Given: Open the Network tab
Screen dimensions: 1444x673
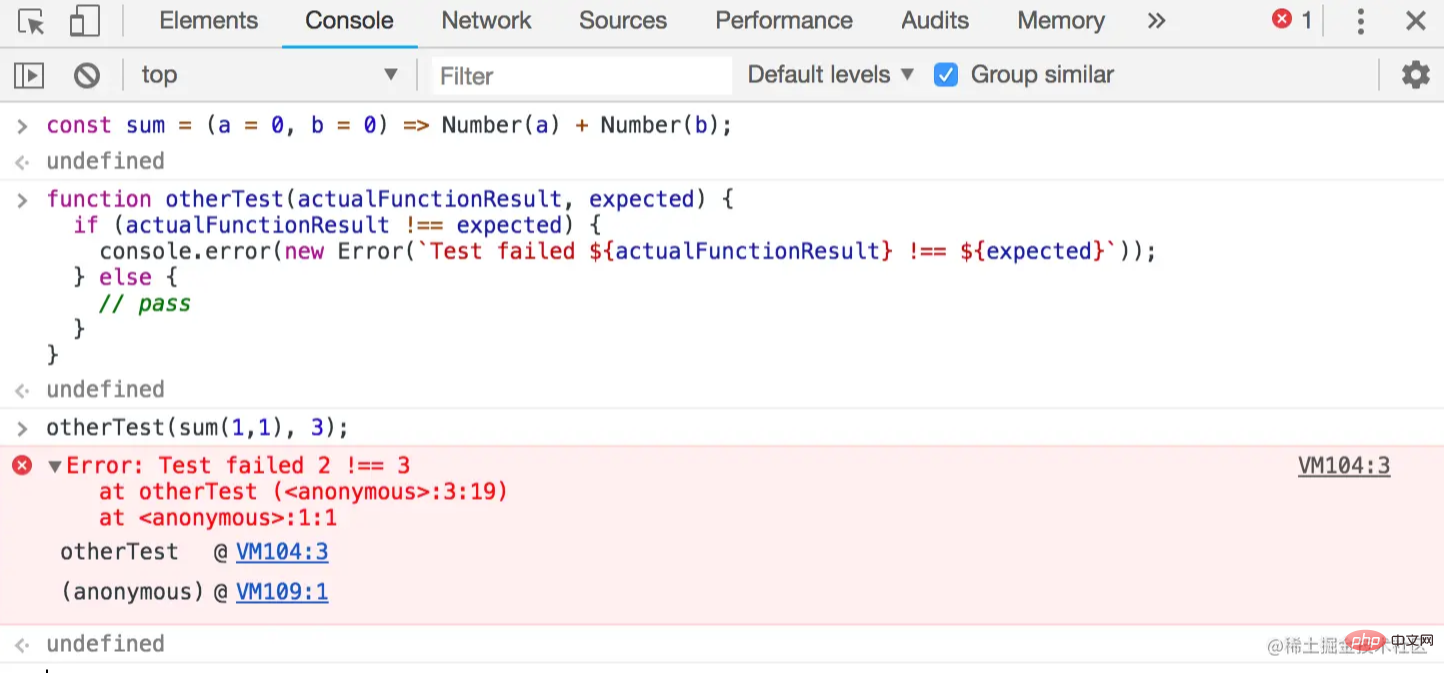Looking at the screenshot, I should point(486,21).
